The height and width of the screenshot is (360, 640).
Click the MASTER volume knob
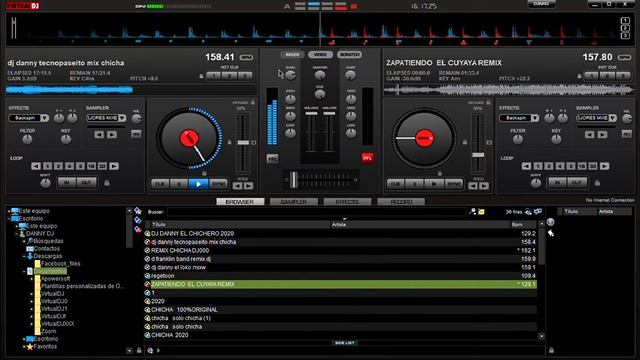pyautogui.click(x=320, y=75)
